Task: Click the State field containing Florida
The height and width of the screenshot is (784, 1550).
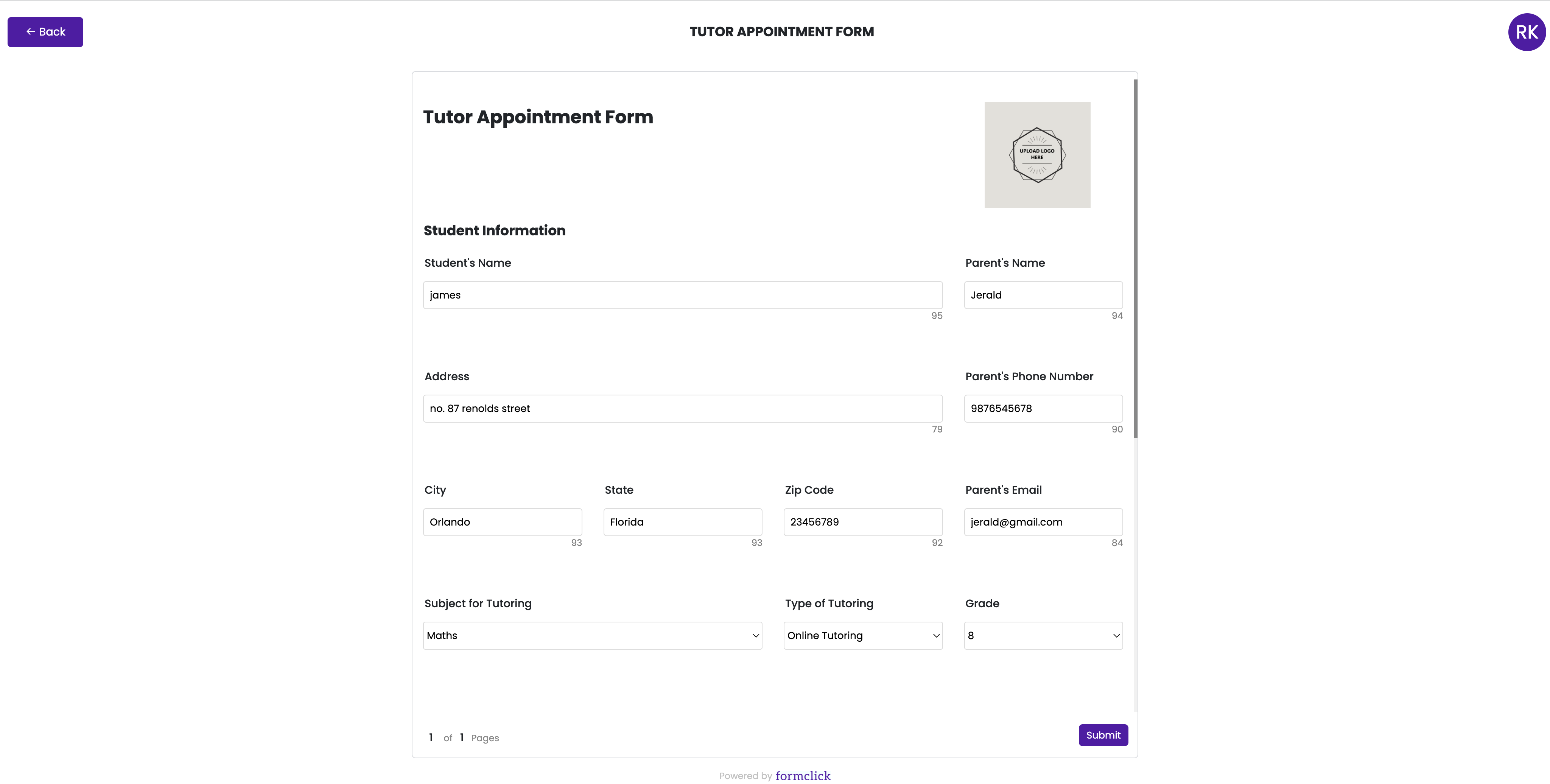Action: coord(682,522)
